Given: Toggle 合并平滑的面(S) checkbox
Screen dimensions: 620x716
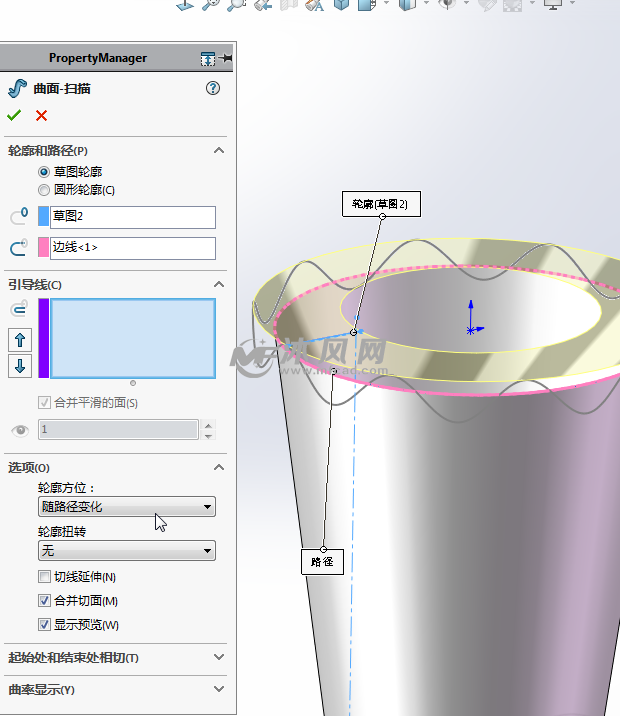Looking at the screenshot, I should [44, 402].
